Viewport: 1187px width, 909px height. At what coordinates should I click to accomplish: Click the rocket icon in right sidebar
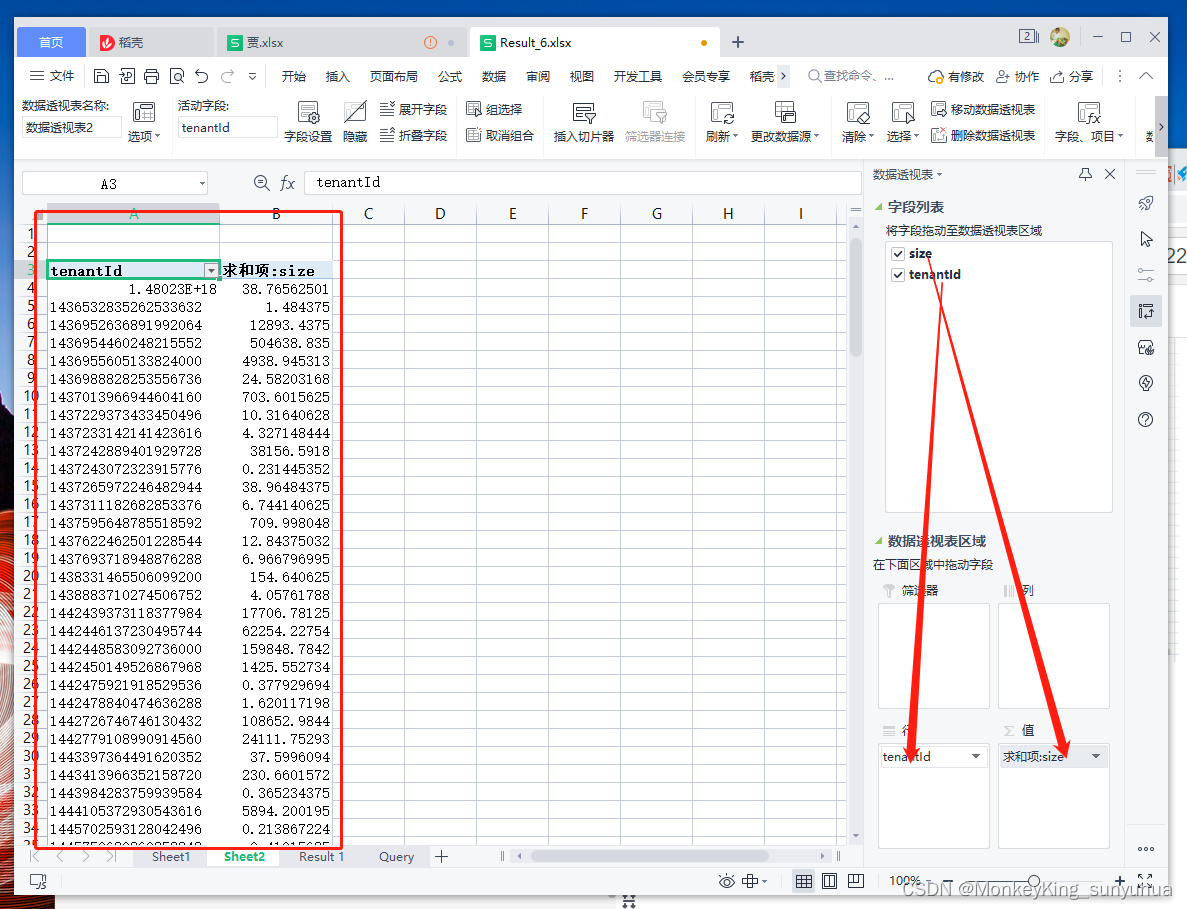1146,203
